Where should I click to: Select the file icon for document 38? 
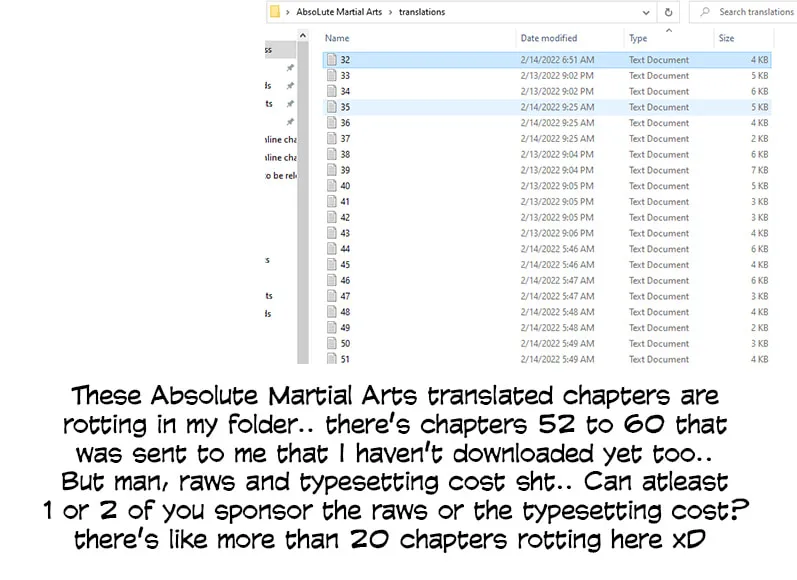click(332, 154)
